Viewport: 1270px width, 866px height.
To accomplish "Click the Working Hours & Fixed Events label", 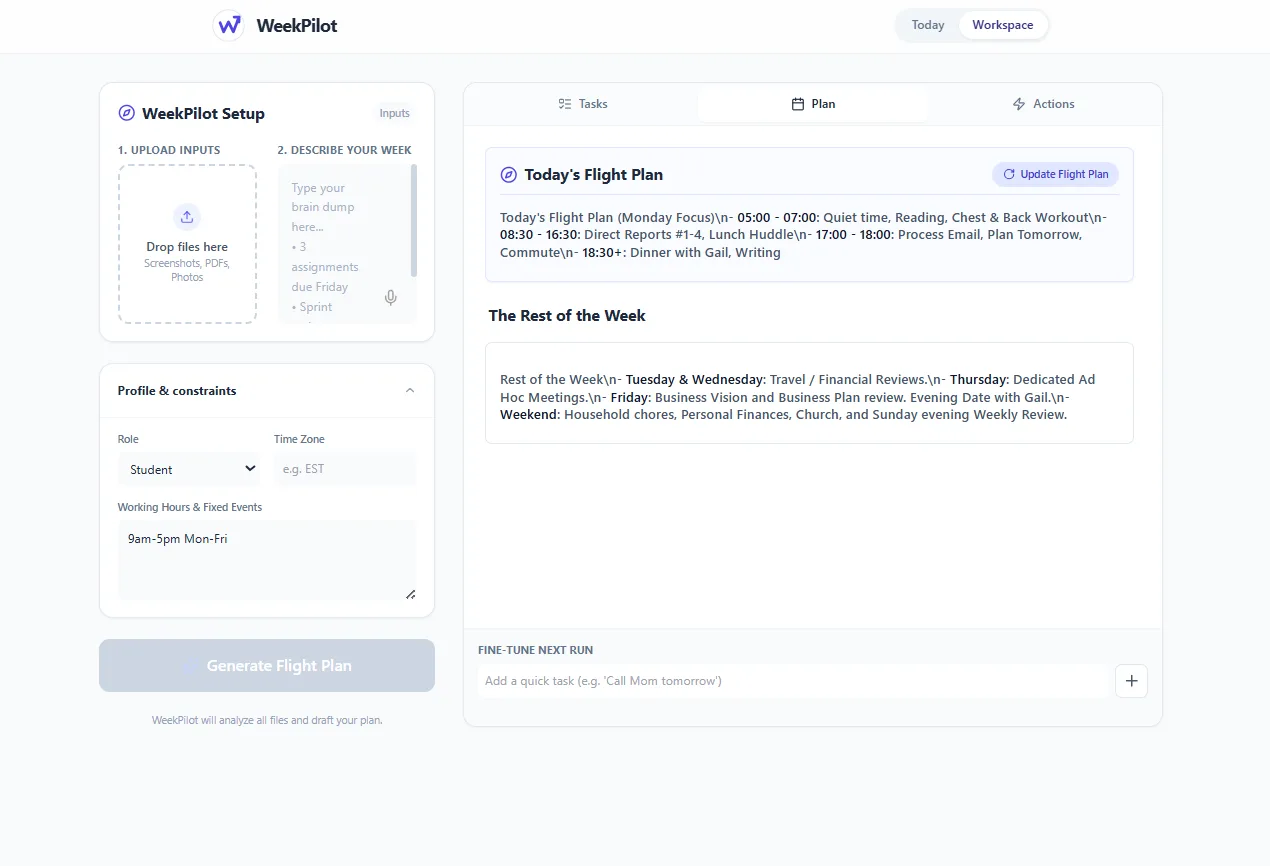I will click(190, 507).
